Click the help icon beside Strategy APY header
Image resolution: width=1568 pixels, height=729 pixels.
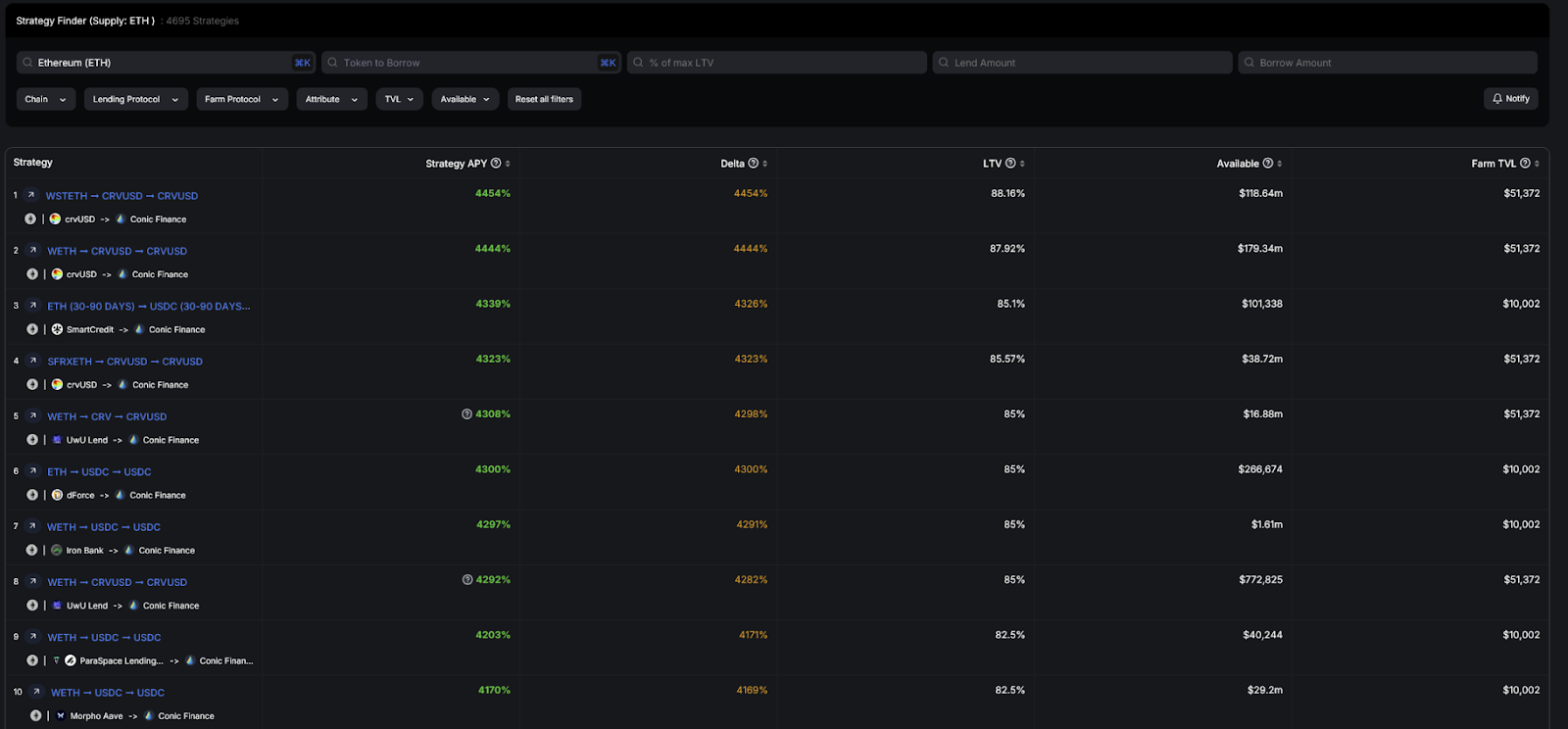coord(496,164)
